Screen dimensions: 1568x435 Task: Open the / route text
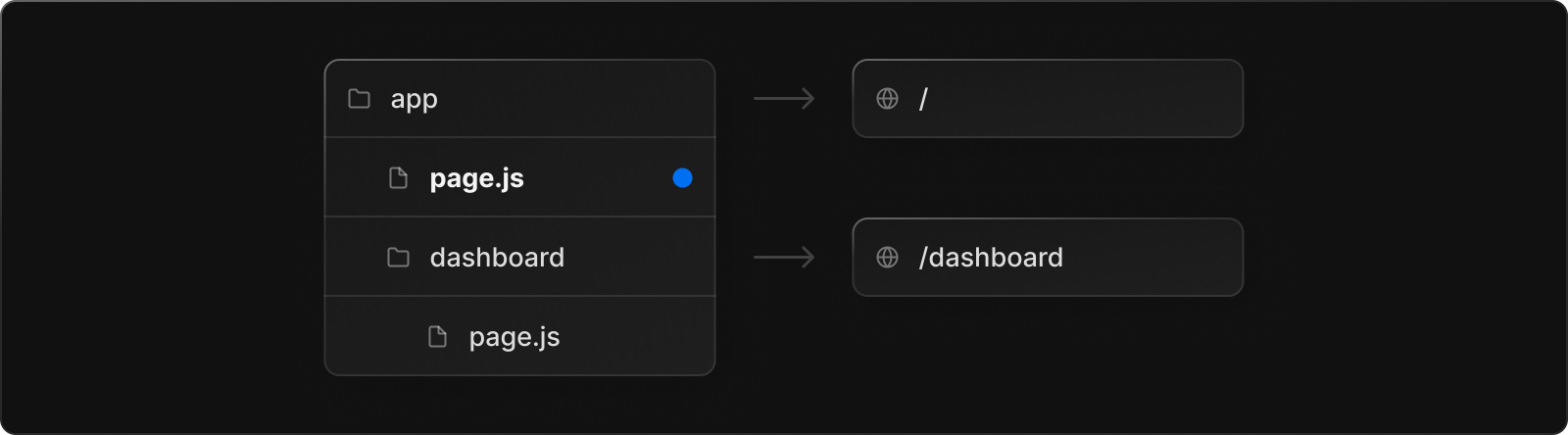tap(923, 99)
